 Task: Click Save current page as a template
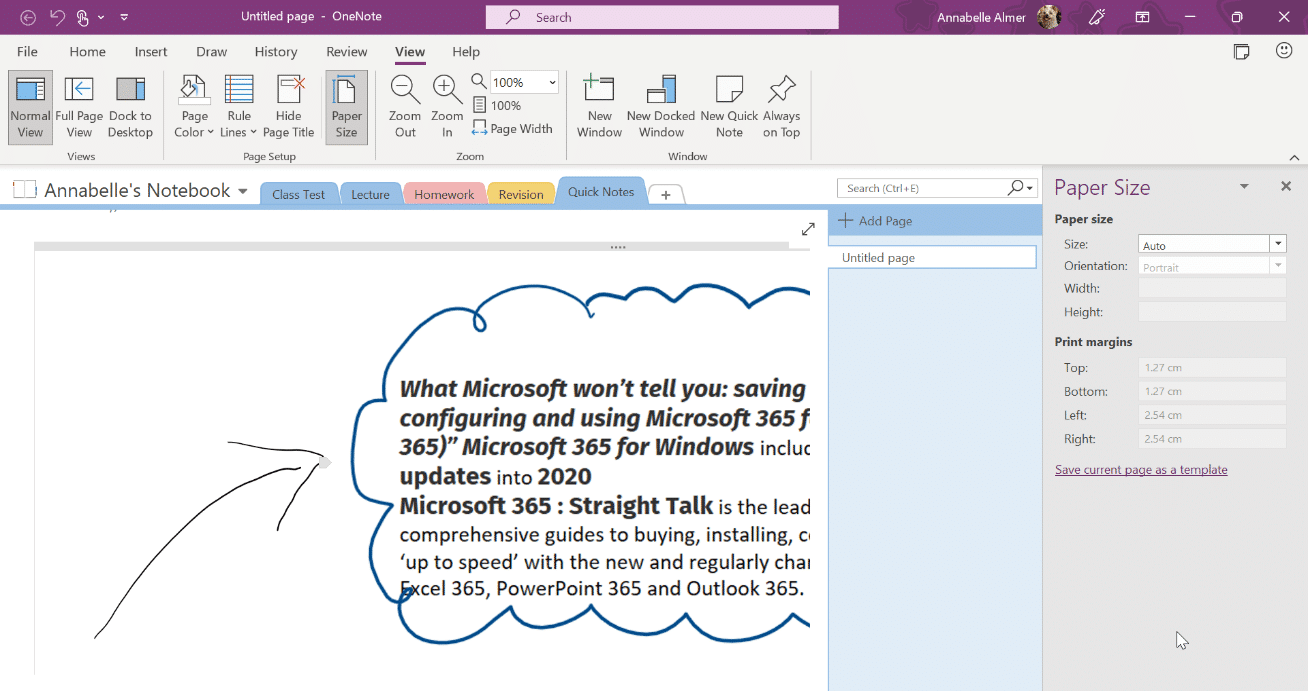(x=1141, y=470)
